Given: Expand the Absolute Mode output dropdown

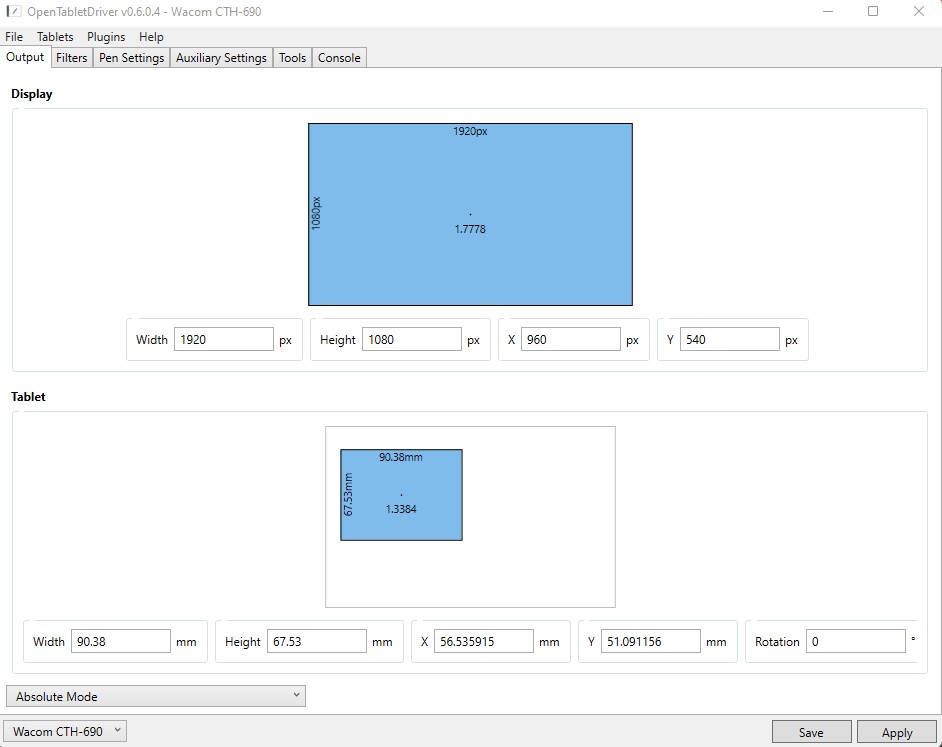Looking at the screenshot, I should tap(156, 696).
